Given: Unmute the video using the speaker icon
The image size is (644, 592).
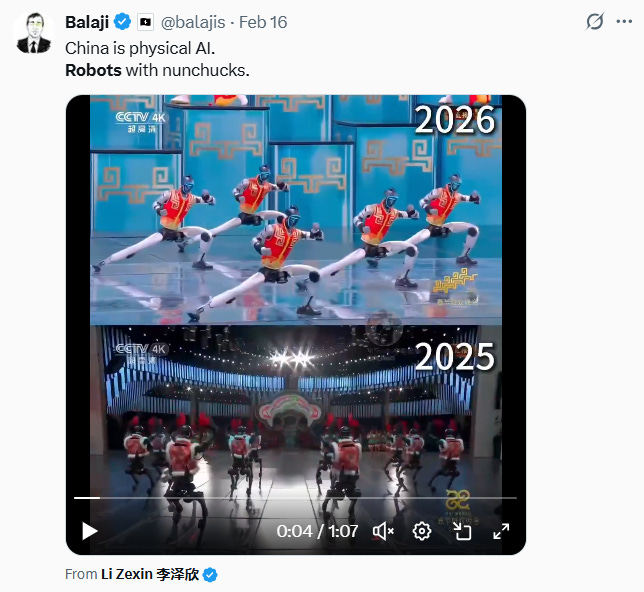Looking at the screenshot, I should coord(383,531).
